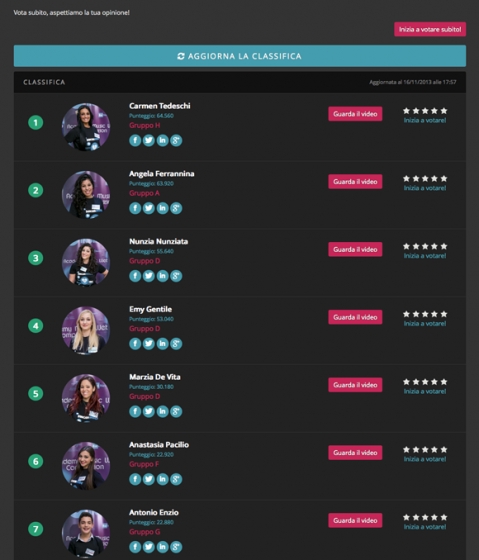Click Inizia a votare! under Anastasia Pacilio's stars
The width and height of the screenshot is (479, 560).
425,459
